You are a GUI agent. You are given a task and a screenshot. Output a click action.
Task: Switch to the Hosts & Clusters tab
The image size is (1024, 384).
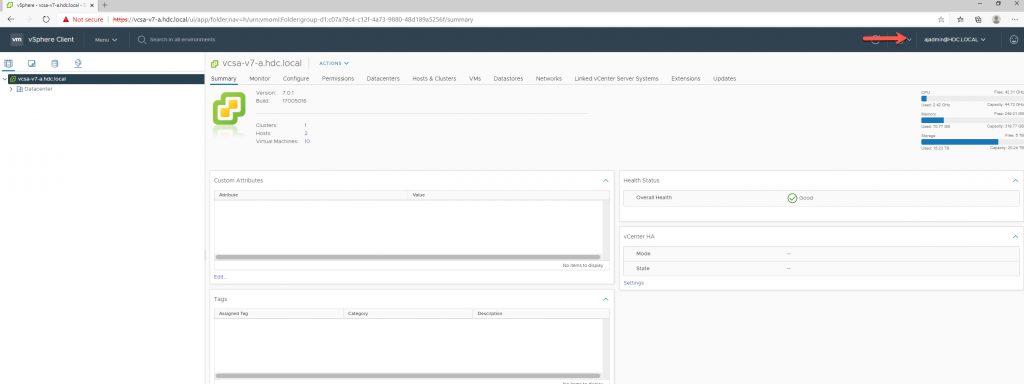pyautogui.click(x=434, y=78)
